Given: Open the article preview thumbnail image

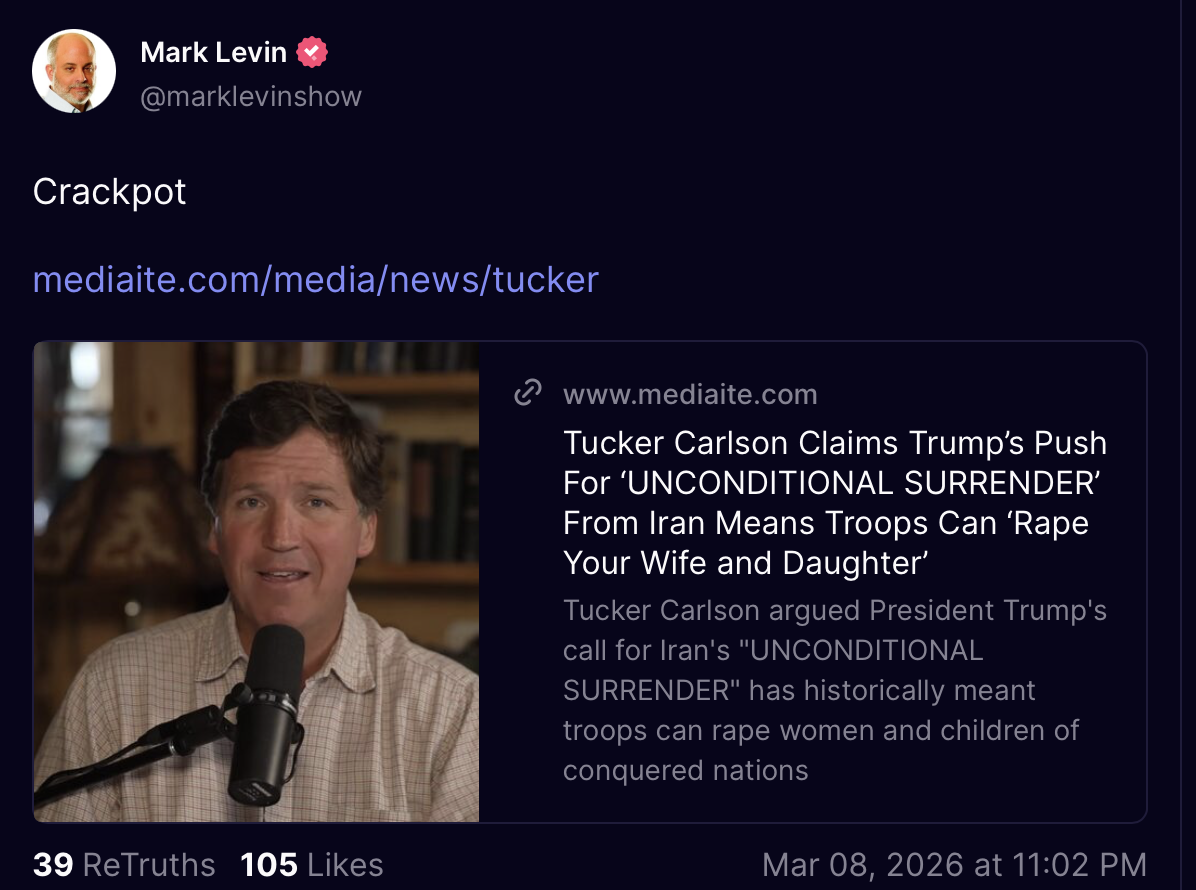Looking at the screenshot, I should (x=257, y=581).
